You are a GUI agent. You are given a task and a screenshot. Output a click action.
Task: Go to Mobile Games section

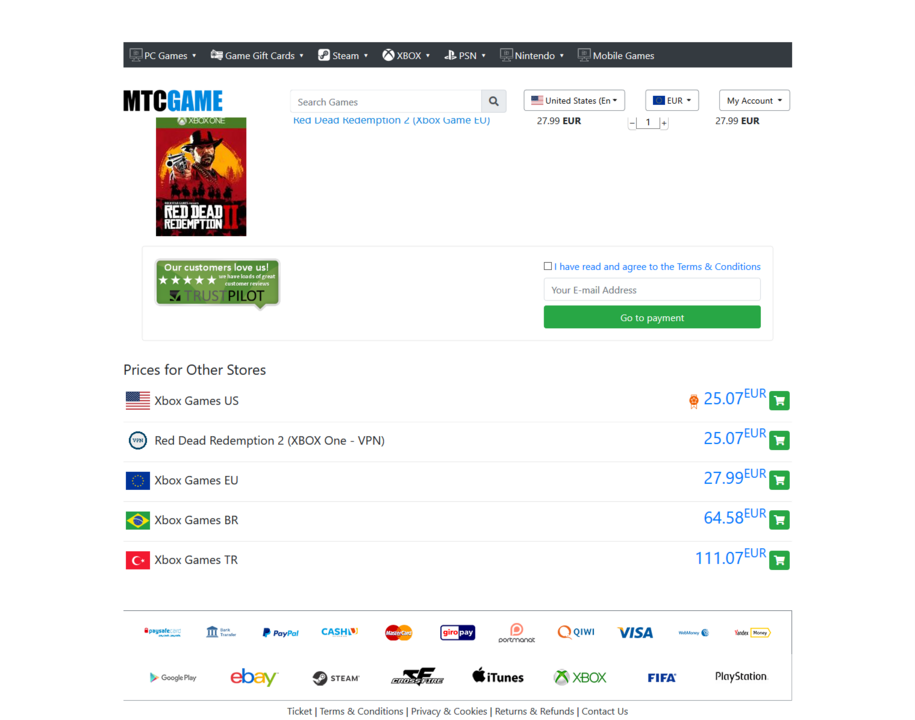click(616, 55)
